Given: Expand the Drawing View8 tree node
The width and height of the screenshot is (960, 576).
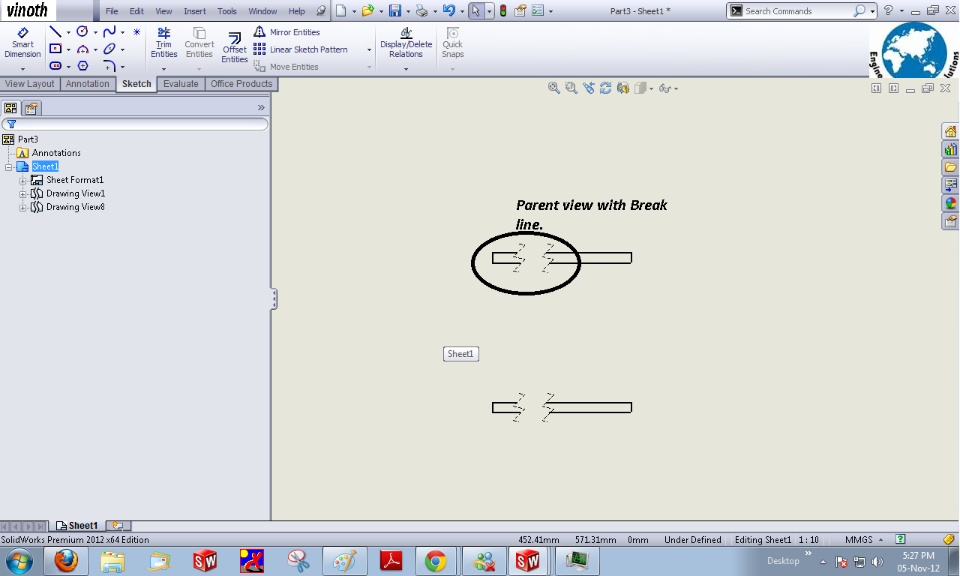Looking at the screenshot, I should tap(23, 207).
